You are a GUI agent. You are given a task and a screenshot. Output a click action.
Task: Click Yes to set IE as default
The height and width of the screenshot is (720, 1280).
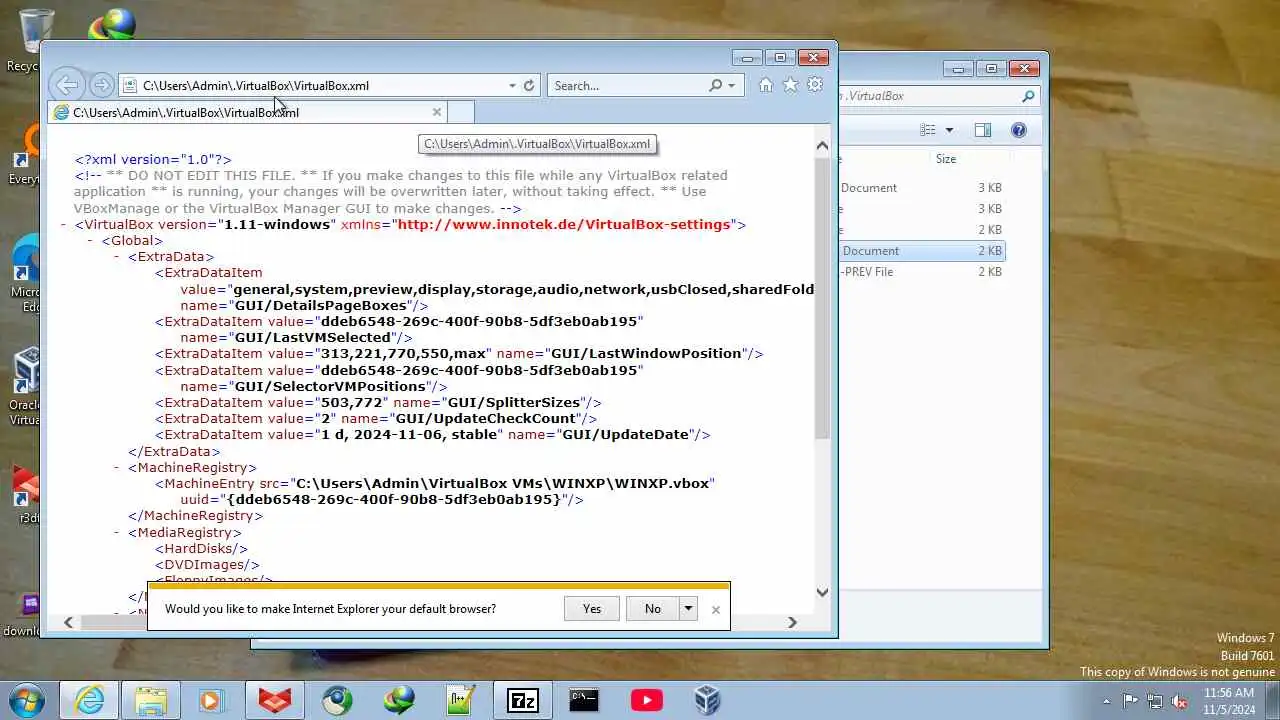(592, 608)
